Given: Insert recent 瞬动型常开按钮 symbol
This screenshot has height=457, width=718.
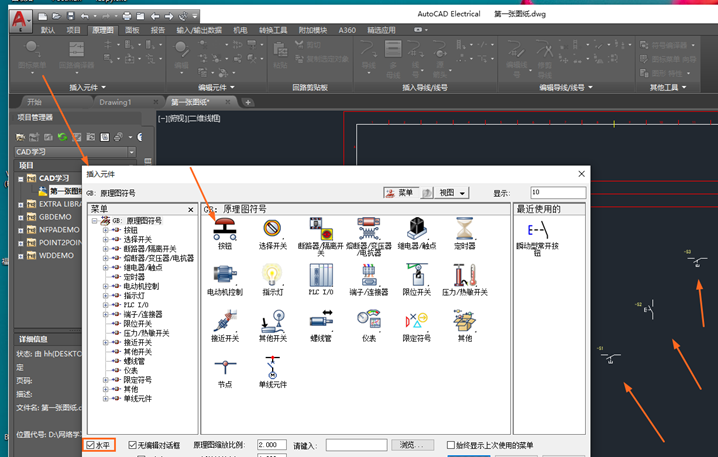Looking at the screenshot, I should tap(538, 230).
